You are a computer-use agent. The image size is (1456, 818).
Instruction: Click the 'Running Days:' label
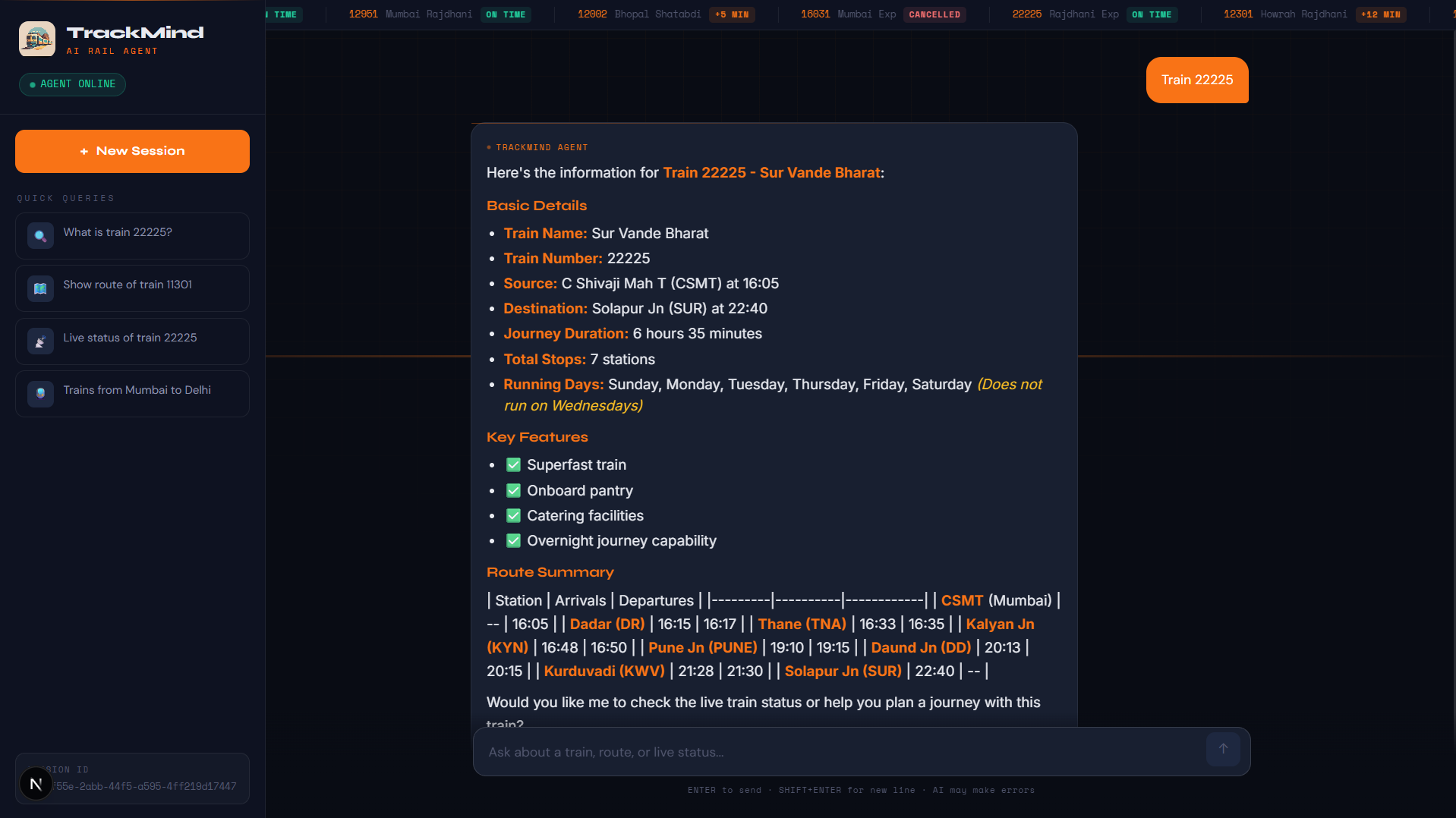[x=553, y=385]
